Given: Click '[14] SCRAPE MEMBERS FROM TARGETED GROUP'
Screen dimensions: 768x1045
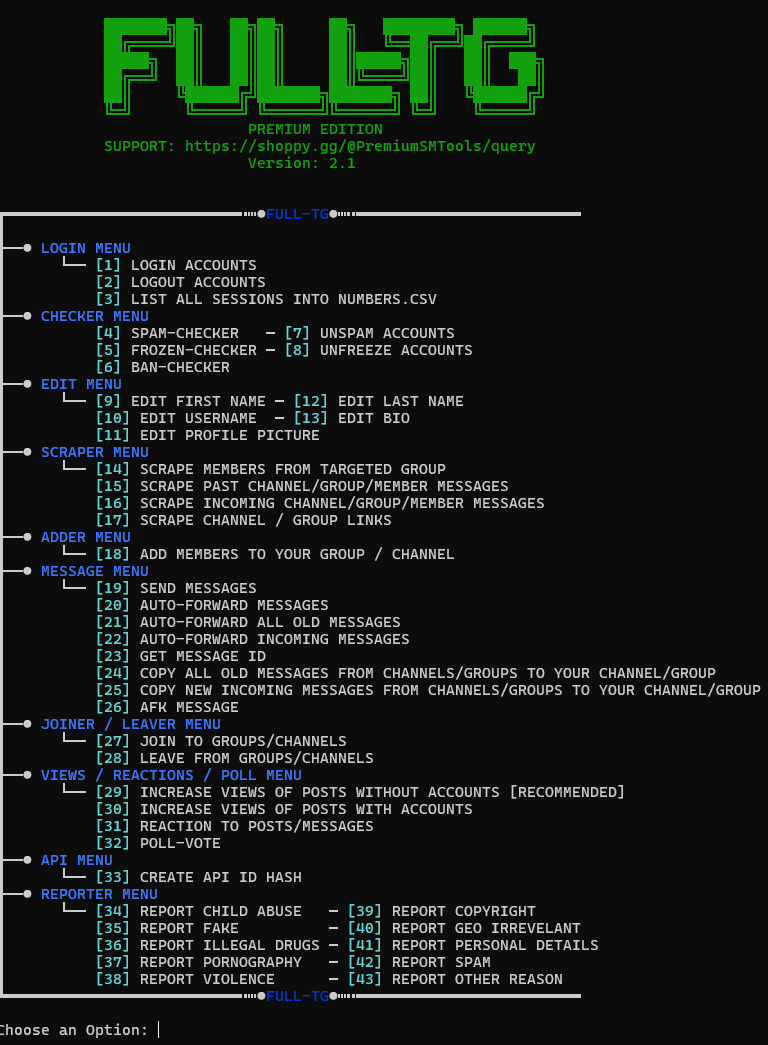Looking at the screenshot, I should point(271,469).
